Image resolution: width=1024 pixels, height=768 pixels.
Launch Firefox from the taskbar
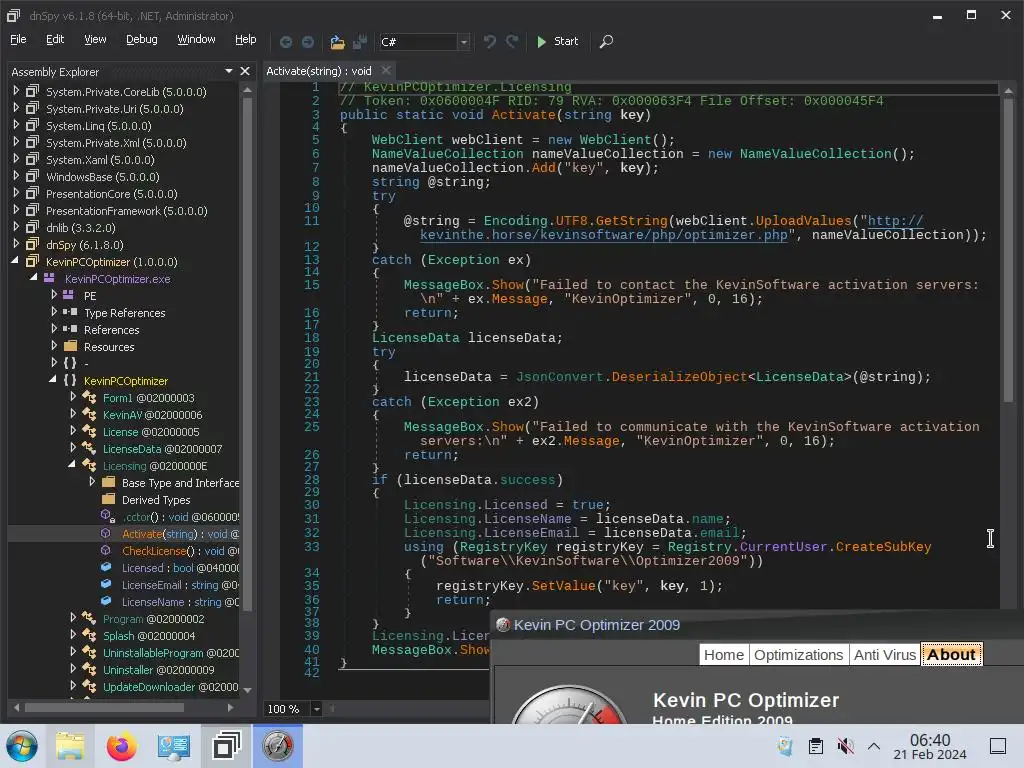pyautogui.click(x=121, y=746)
